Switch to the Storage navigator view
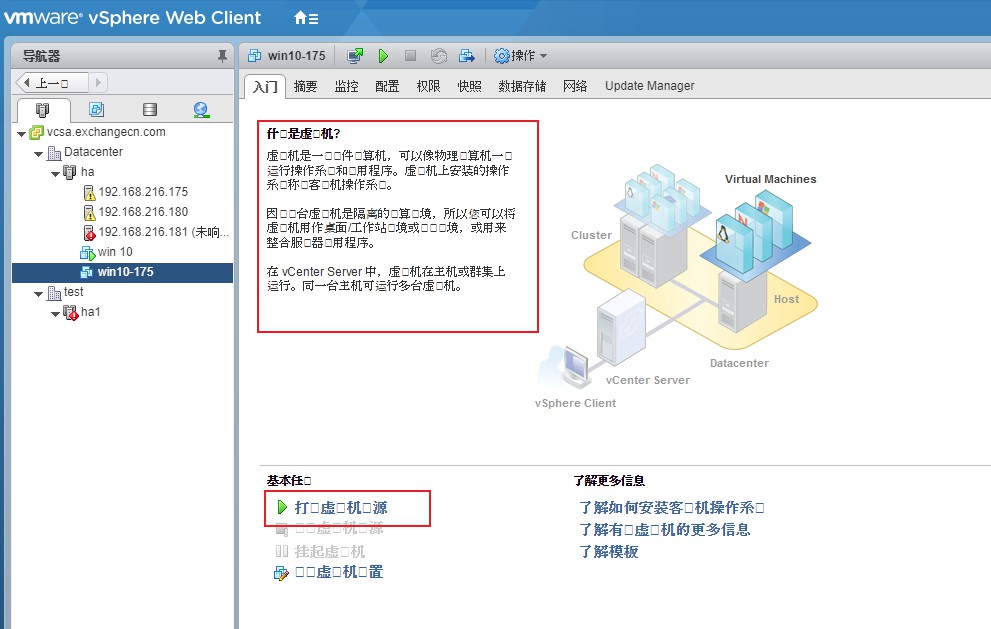The width and height of the screenshot is (991, 629). (150, 109)
